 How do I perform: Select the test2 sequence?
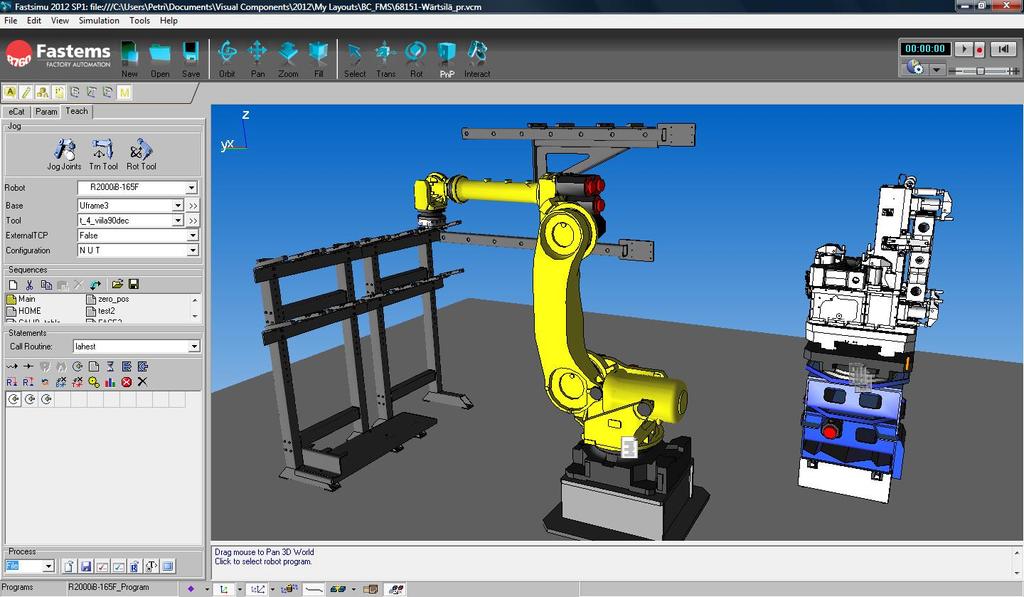tap(101, 311)
